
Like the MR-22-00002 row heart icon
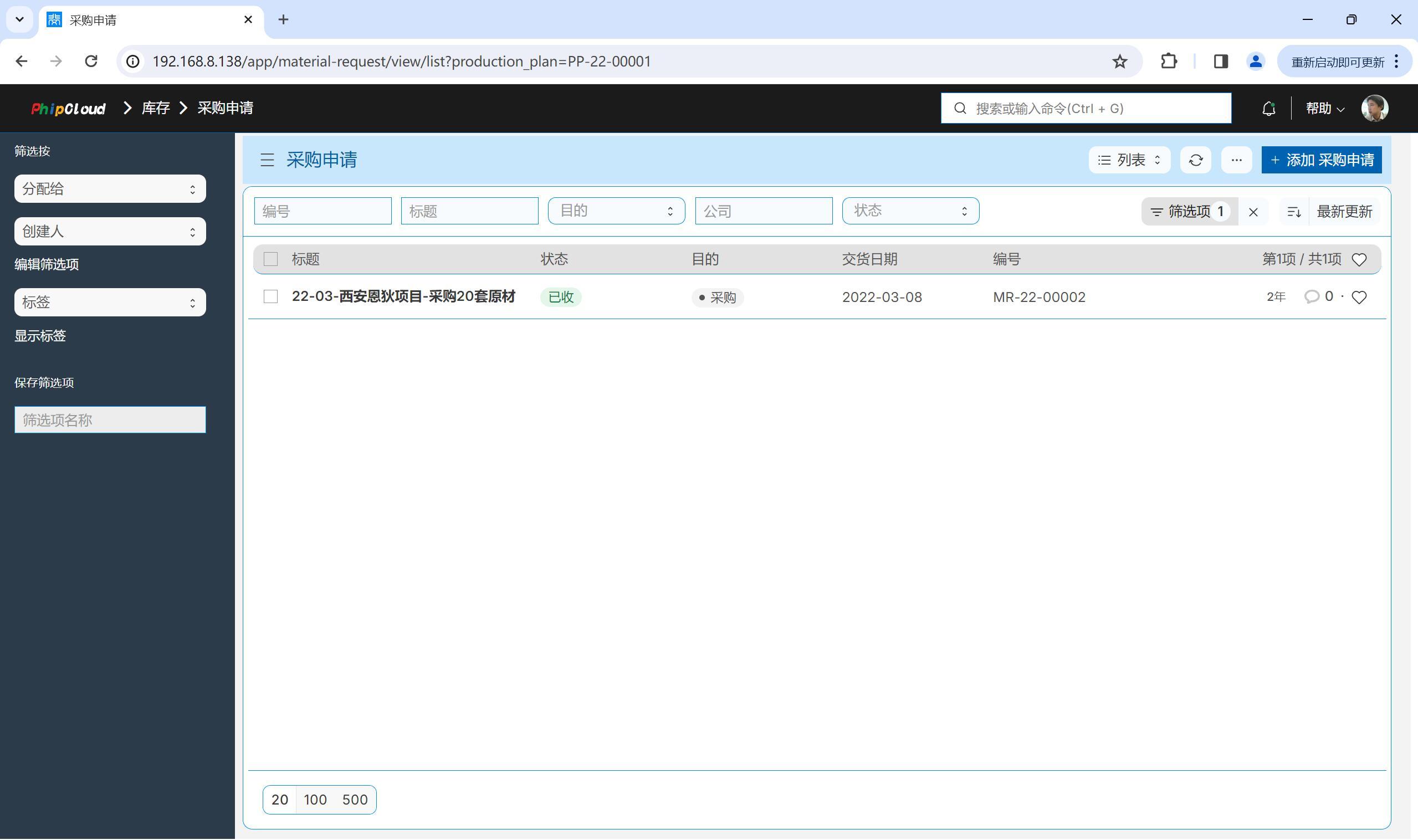[x=1359, y=297]
